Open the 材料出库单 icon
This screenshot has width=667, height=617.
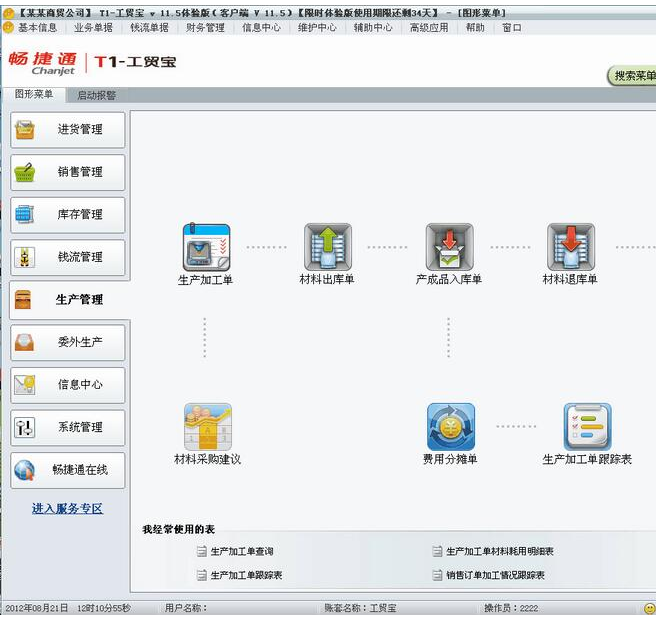(328, 247)
